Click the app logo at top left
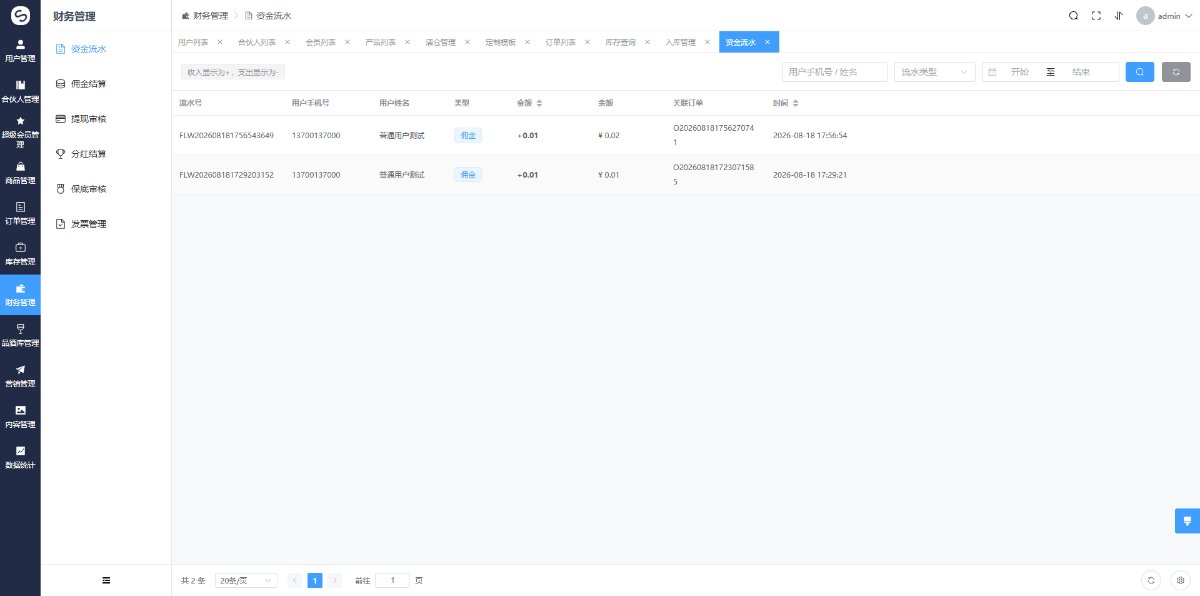 click(20, 15)
